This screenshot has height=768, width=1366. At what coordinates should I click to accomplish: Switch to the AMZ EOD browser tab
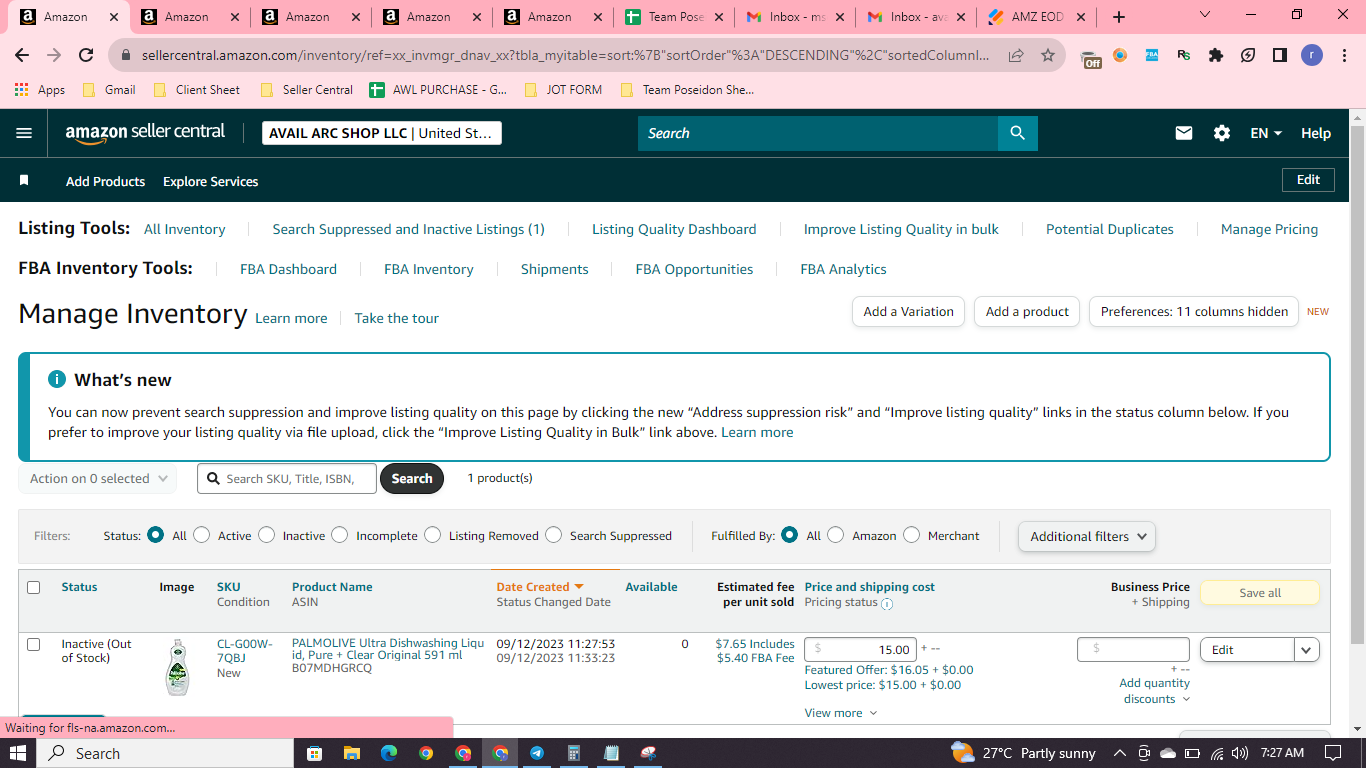[x=1035, y=17]
